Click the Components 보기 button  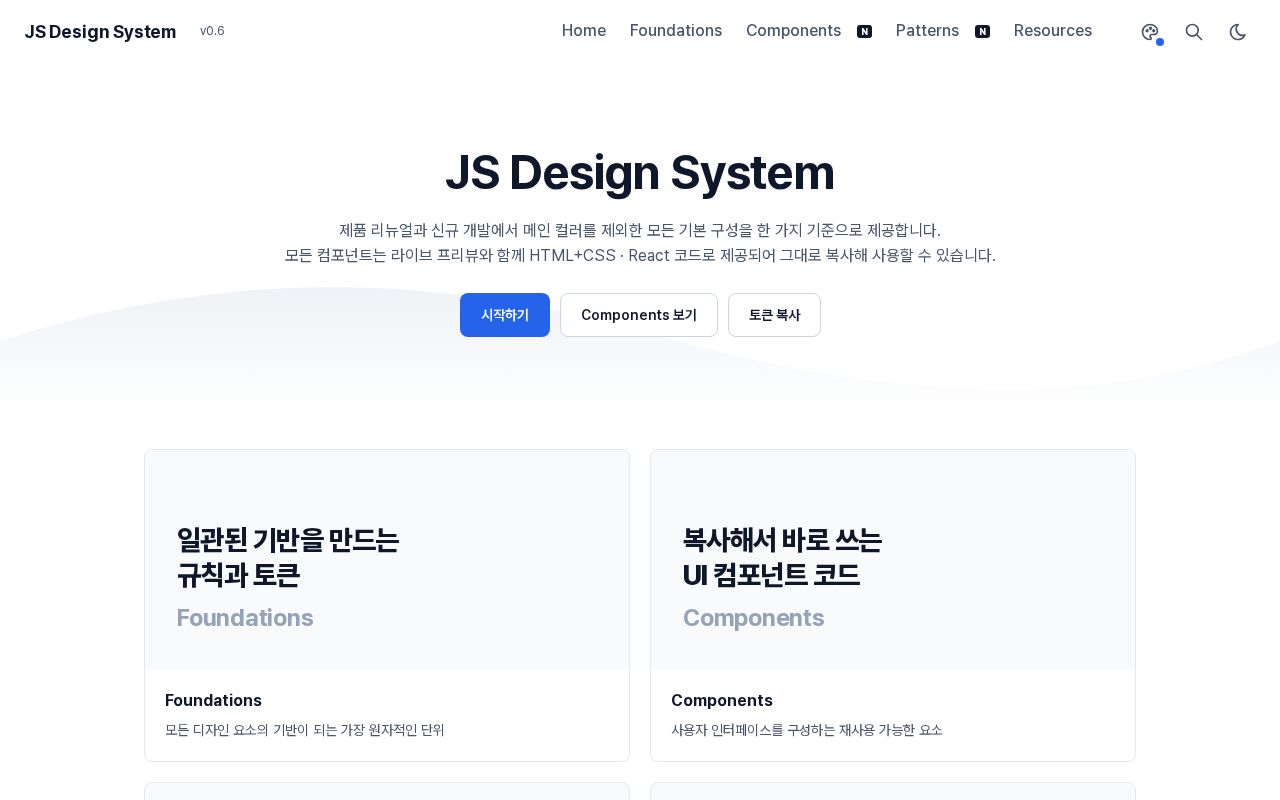[x=639, y=315]
